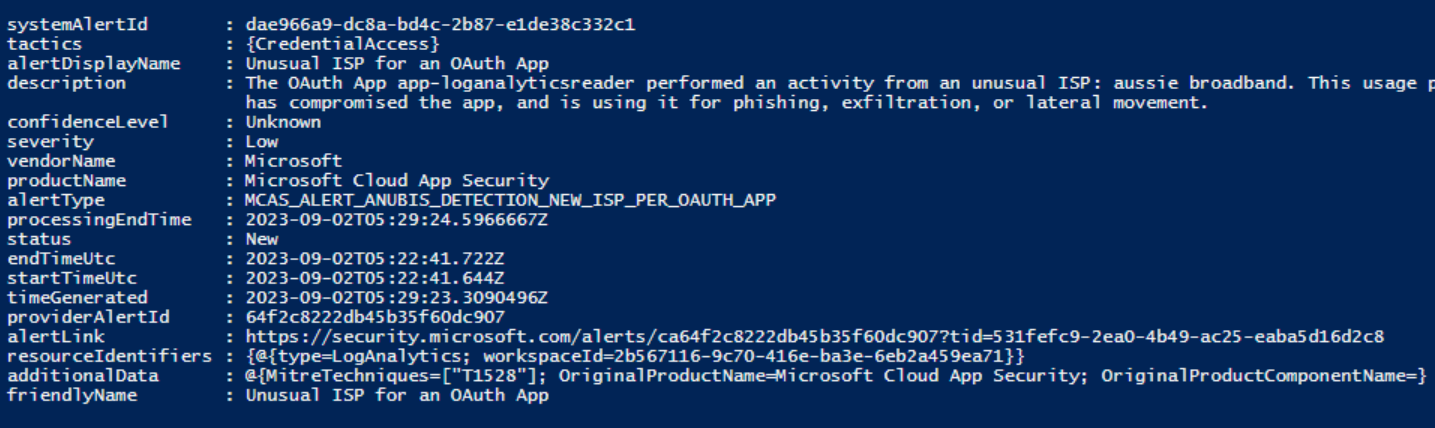
Task: Click the second description line about phishing
Action: pyautogui.click(x=726, y=103)
